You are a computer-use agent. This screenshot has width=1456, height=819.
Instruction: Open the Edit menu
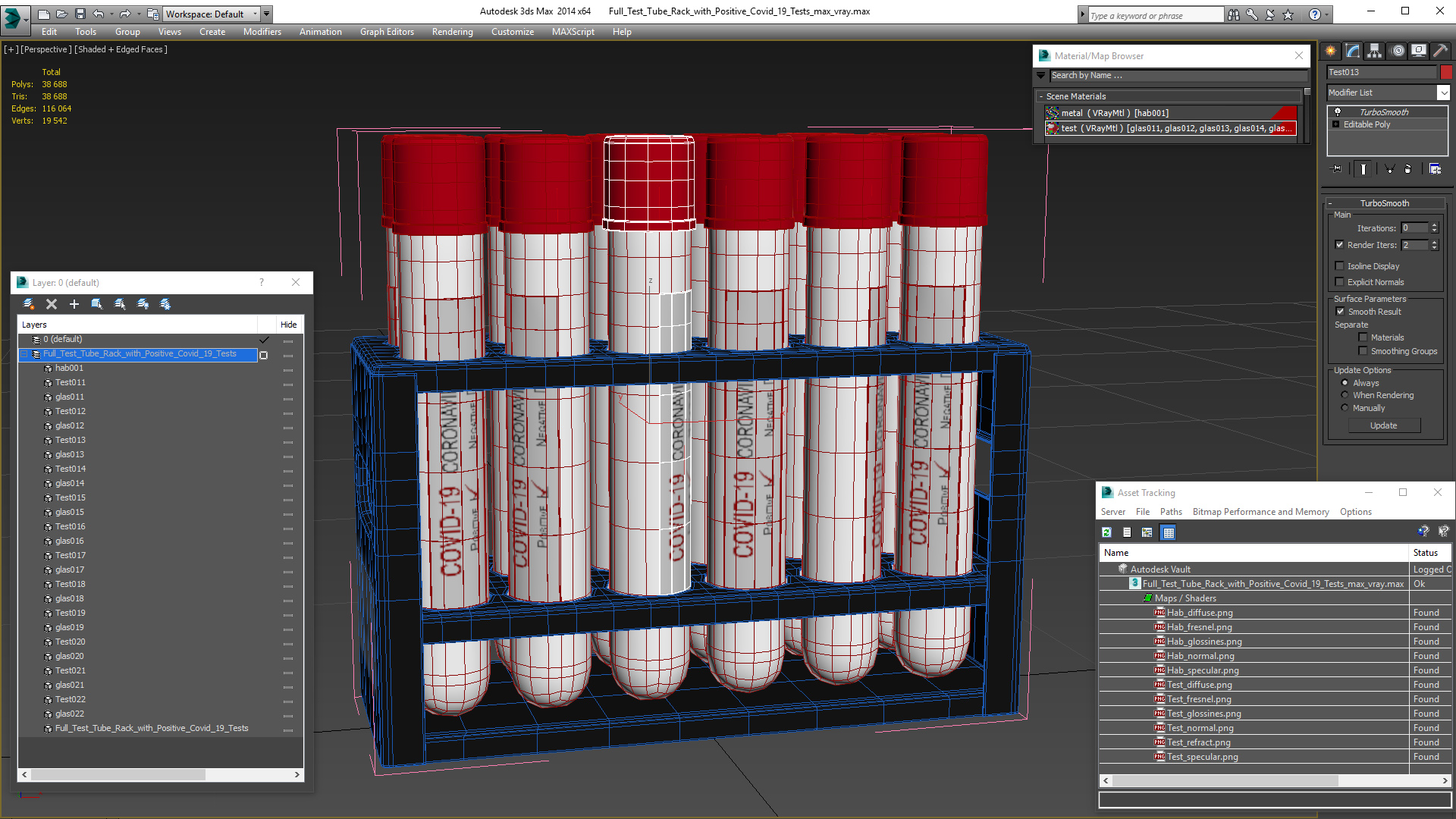click(49, 32)
